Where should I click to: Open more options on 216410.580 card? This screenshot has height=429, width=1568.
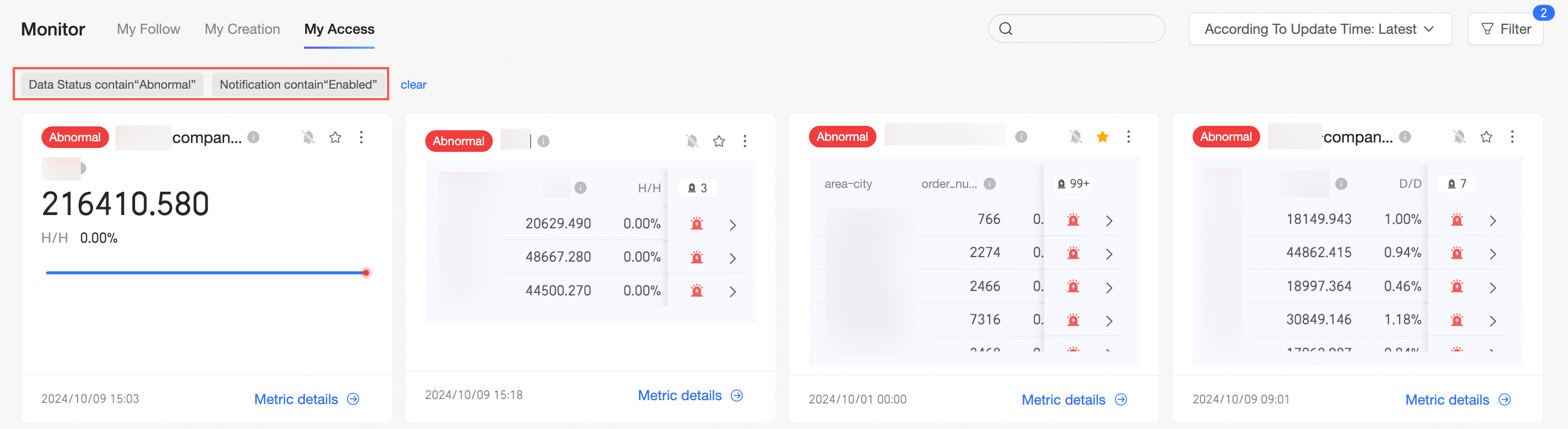361,137
